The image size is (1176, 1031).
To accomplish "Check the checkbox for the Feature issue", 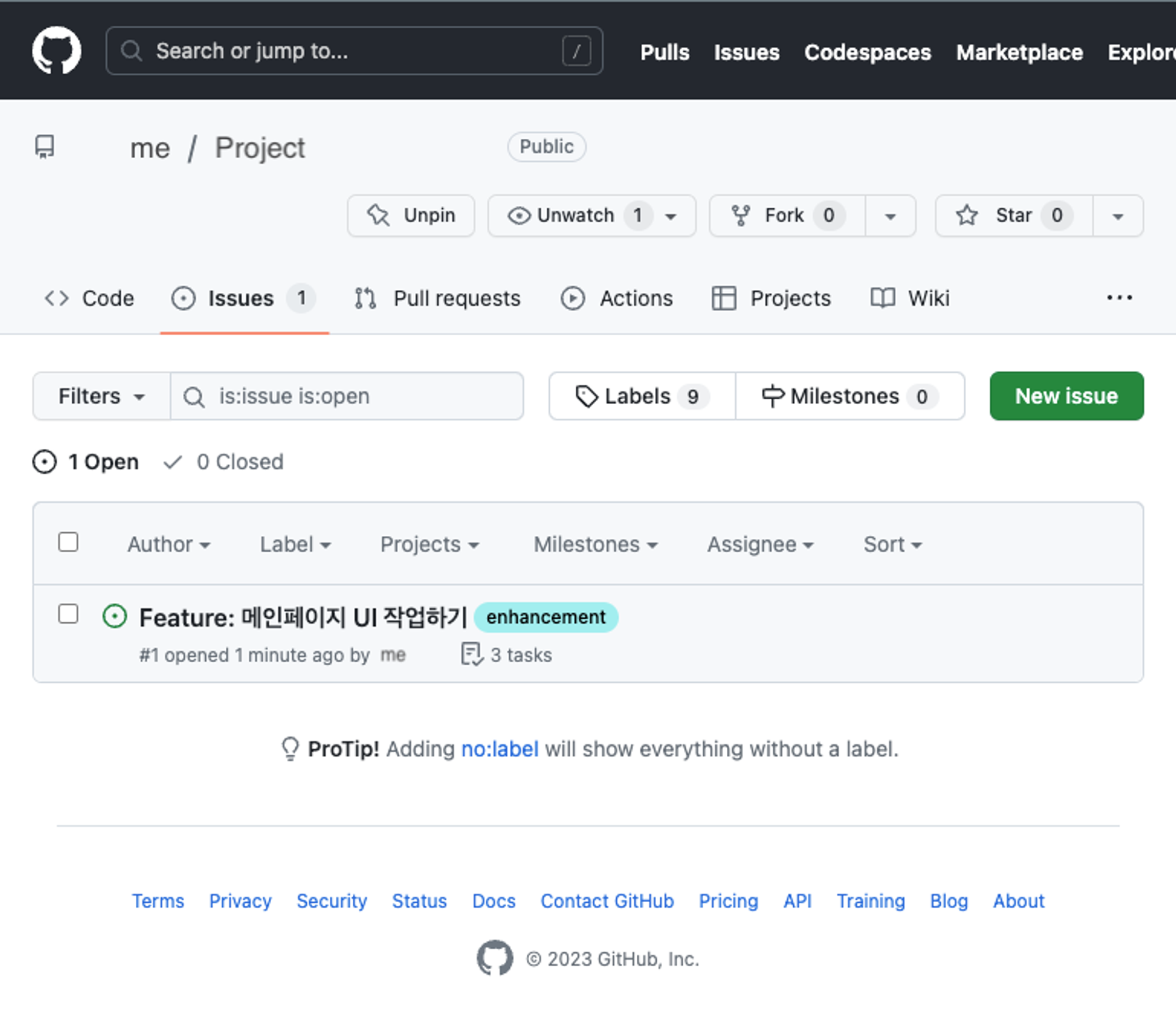I will pyautogui.click(x=68, y=614).
